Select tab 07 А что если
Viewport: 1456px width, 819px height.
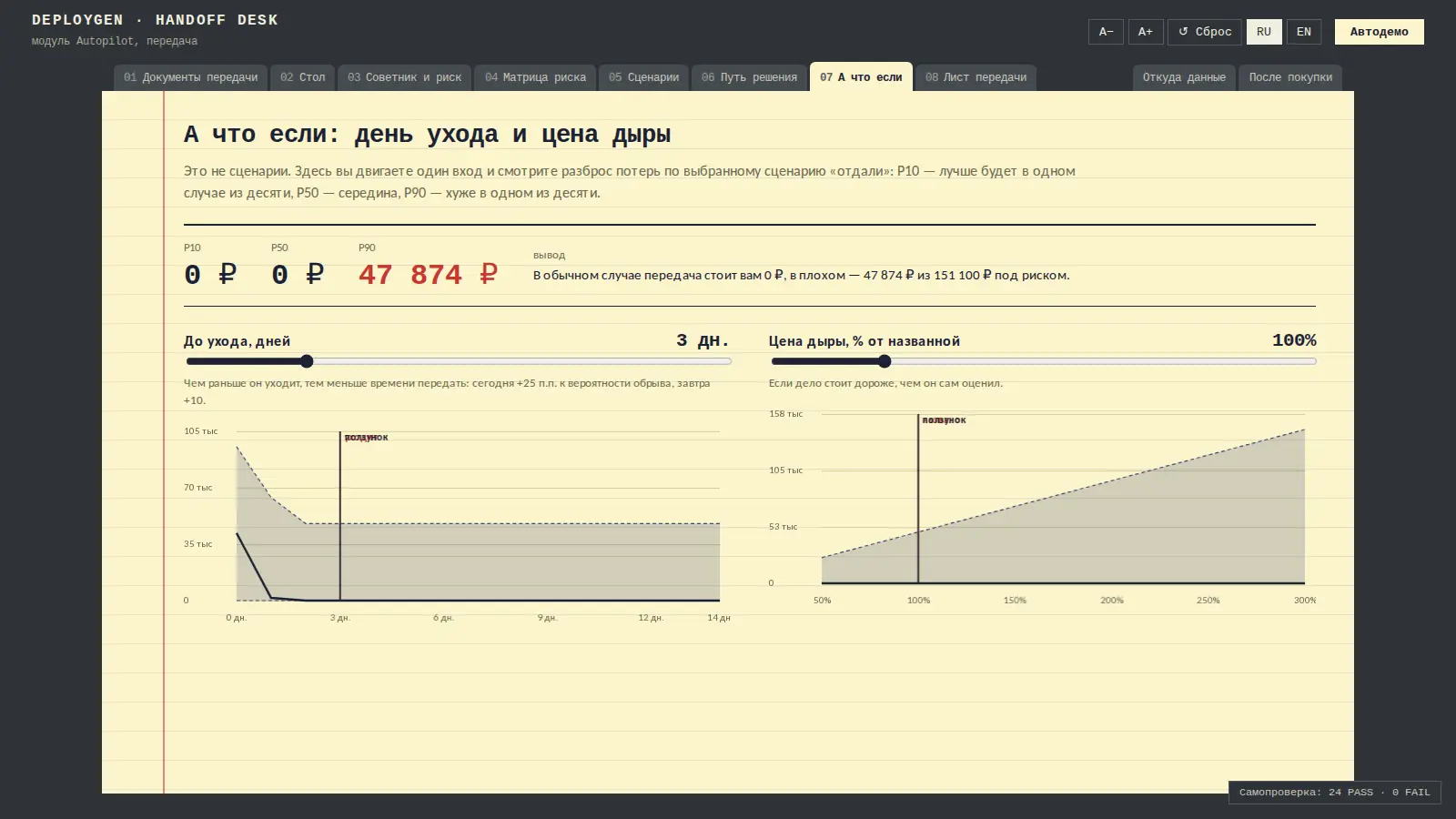point(861,77)
